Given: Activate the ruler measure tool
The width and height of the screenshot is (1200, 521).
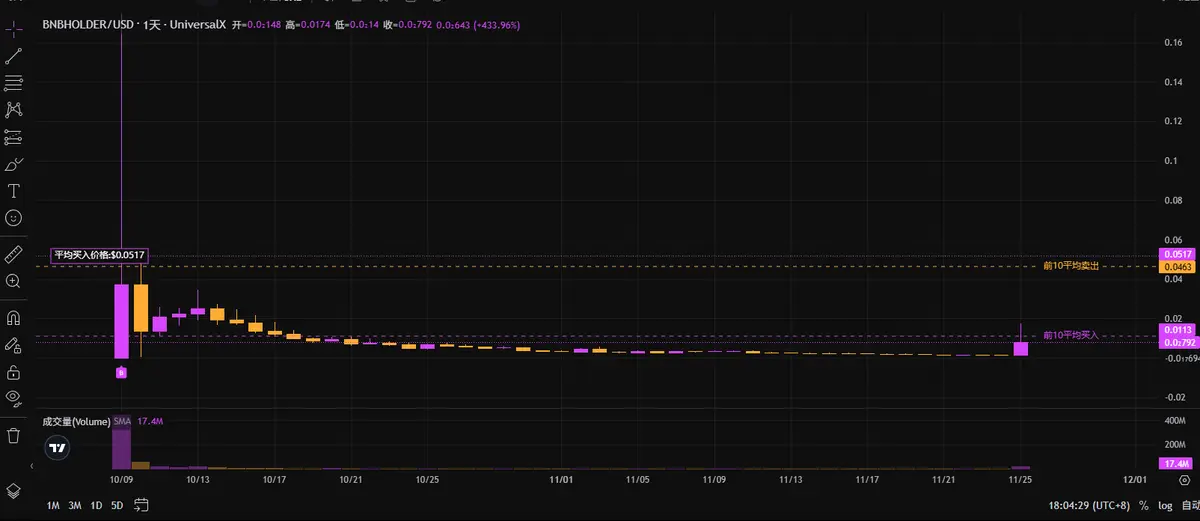Looking at the screenshot, I should [x=14, y=254].
